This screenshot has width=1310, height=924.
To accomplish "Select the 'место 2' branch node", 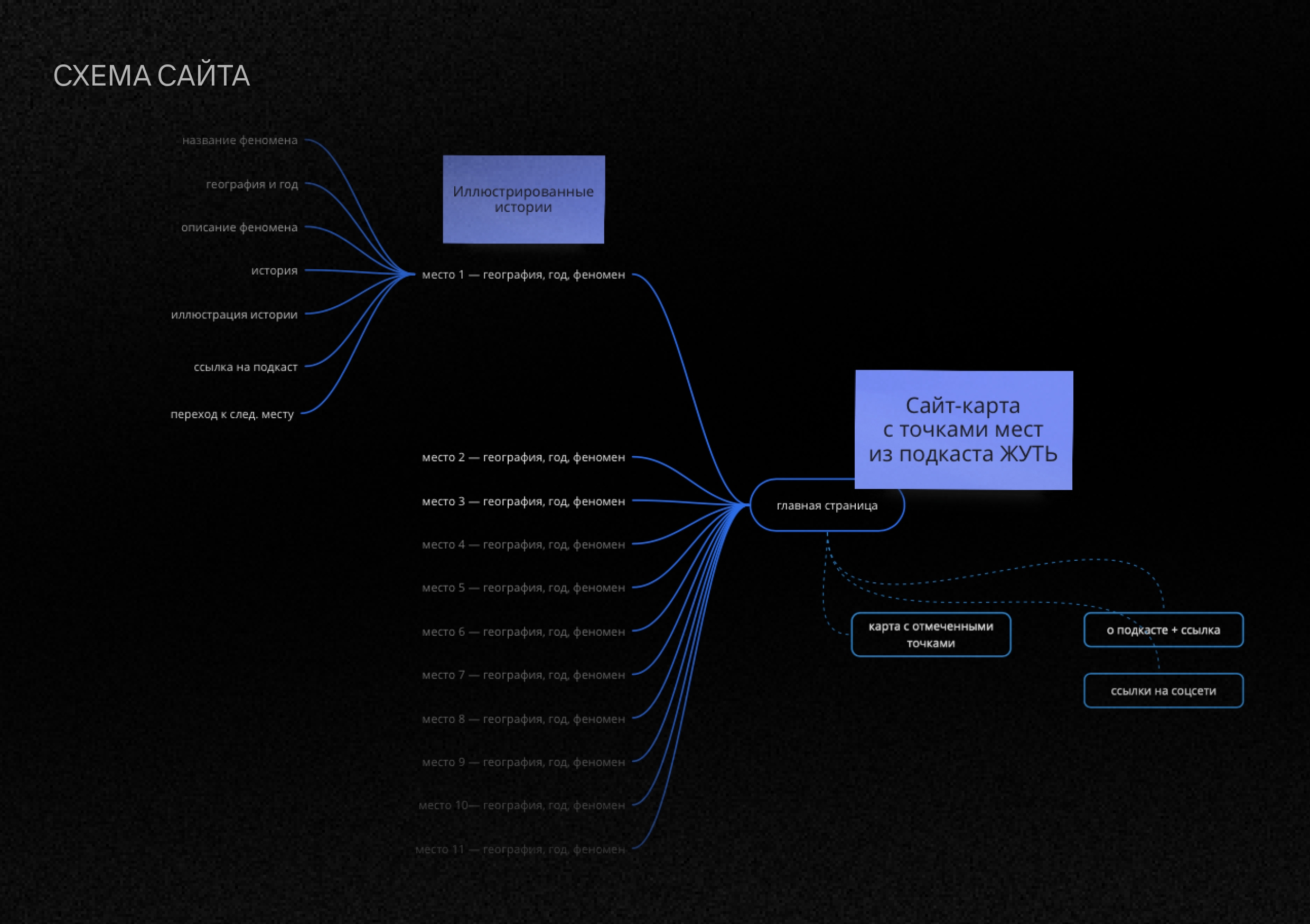I will [x=523, y=457].
